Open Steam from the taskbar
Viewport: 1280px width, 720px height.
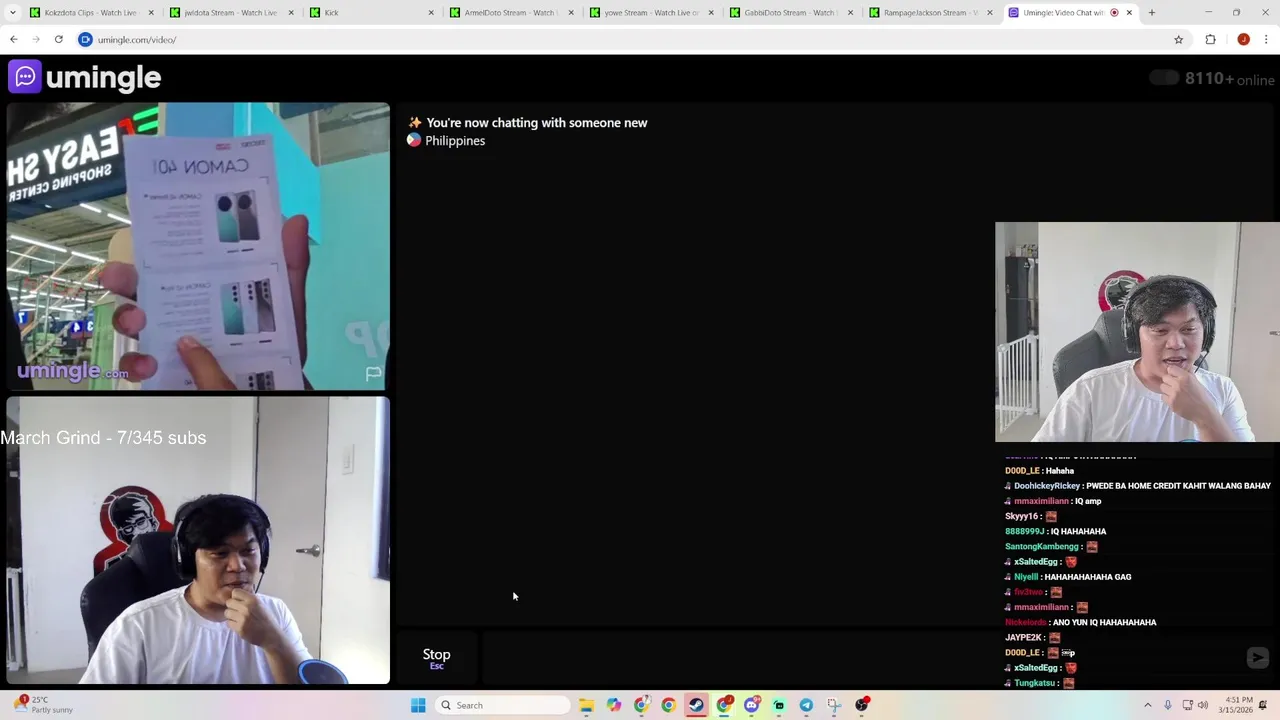(696, 705)
